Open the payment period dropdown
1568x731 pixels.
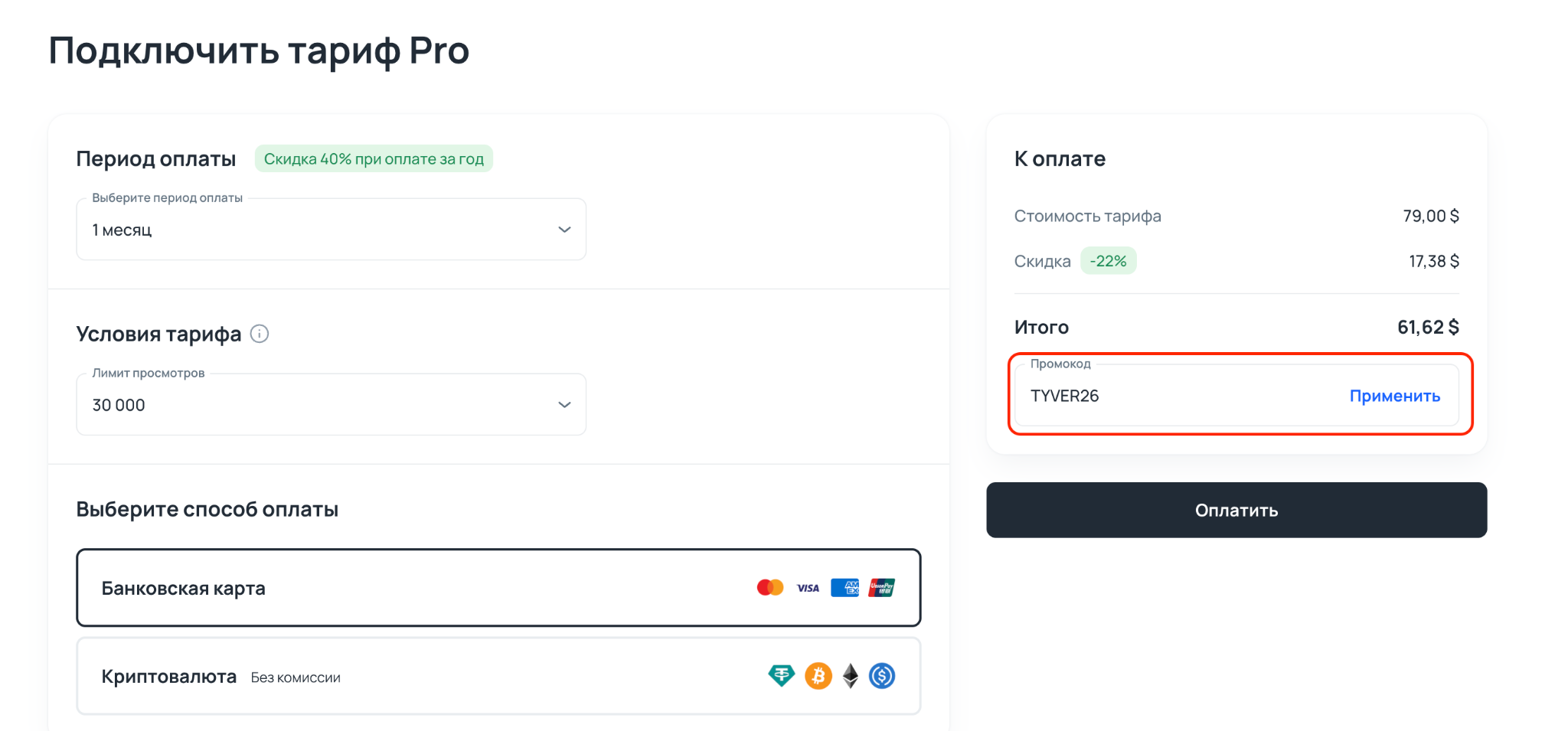coord(331,230)
